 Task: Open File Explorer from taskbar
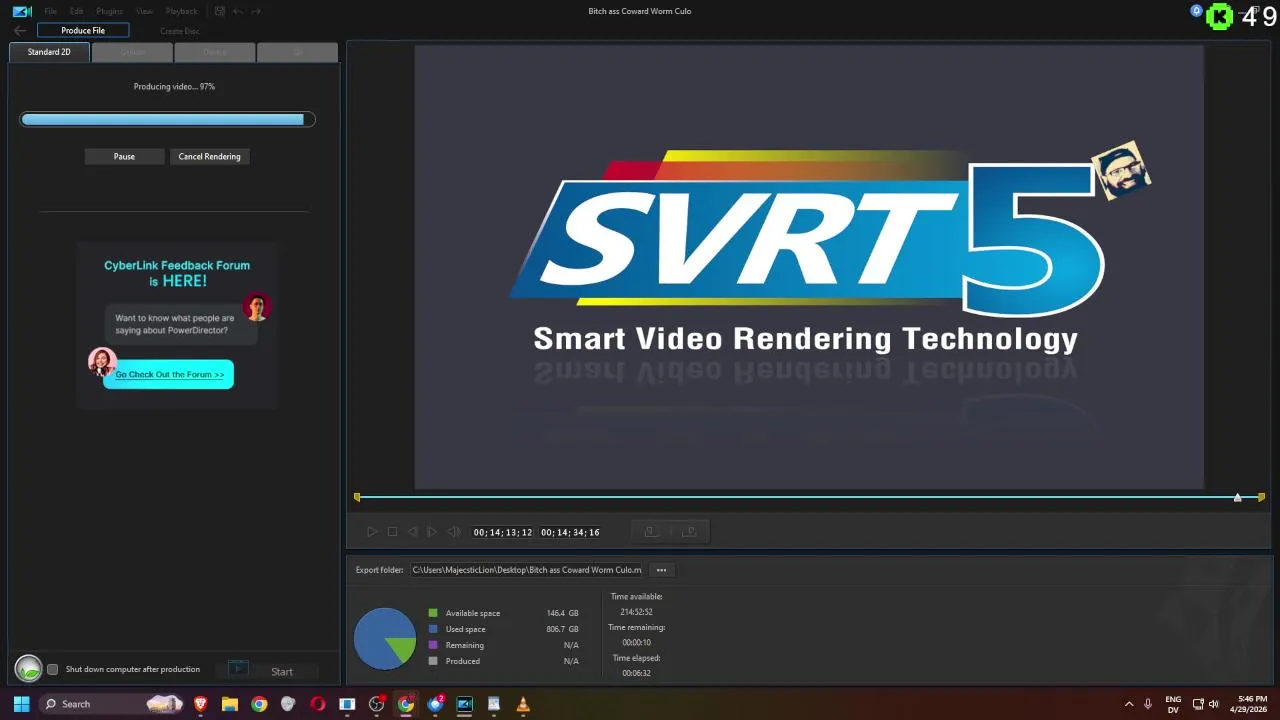point(230,704)
